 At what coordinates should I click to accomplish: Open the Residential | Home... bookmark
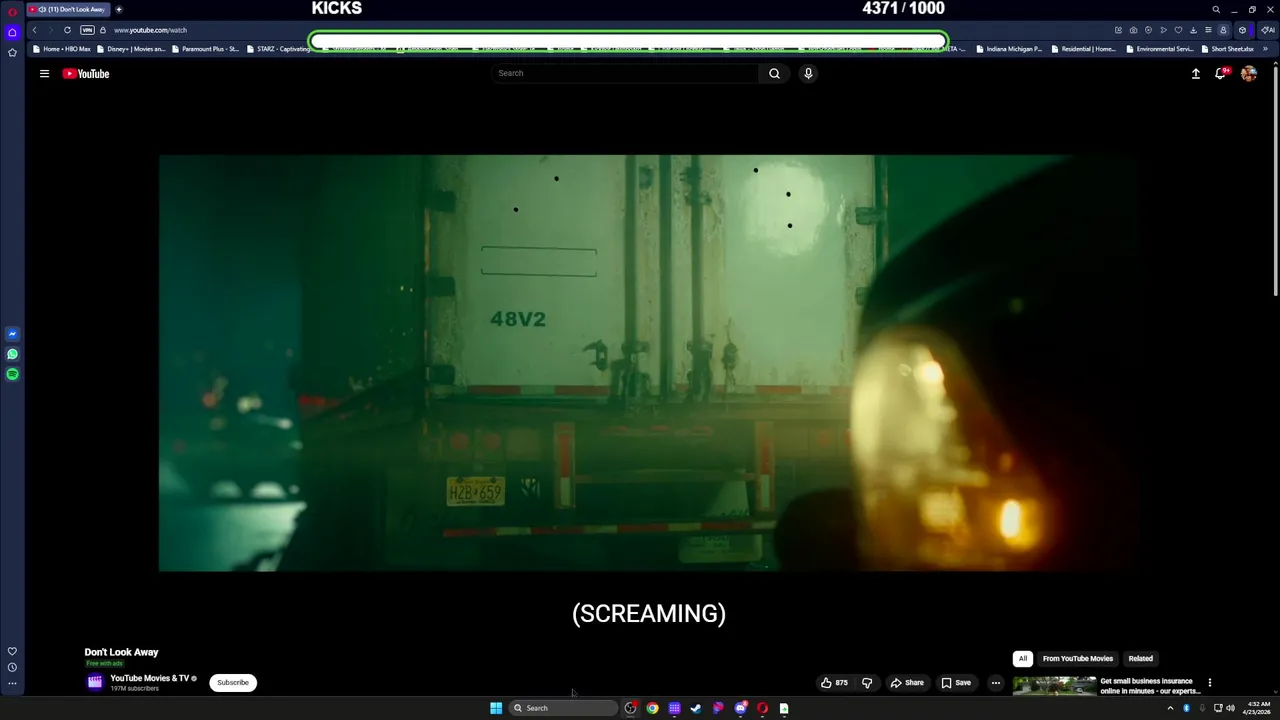pos(1084,49)
